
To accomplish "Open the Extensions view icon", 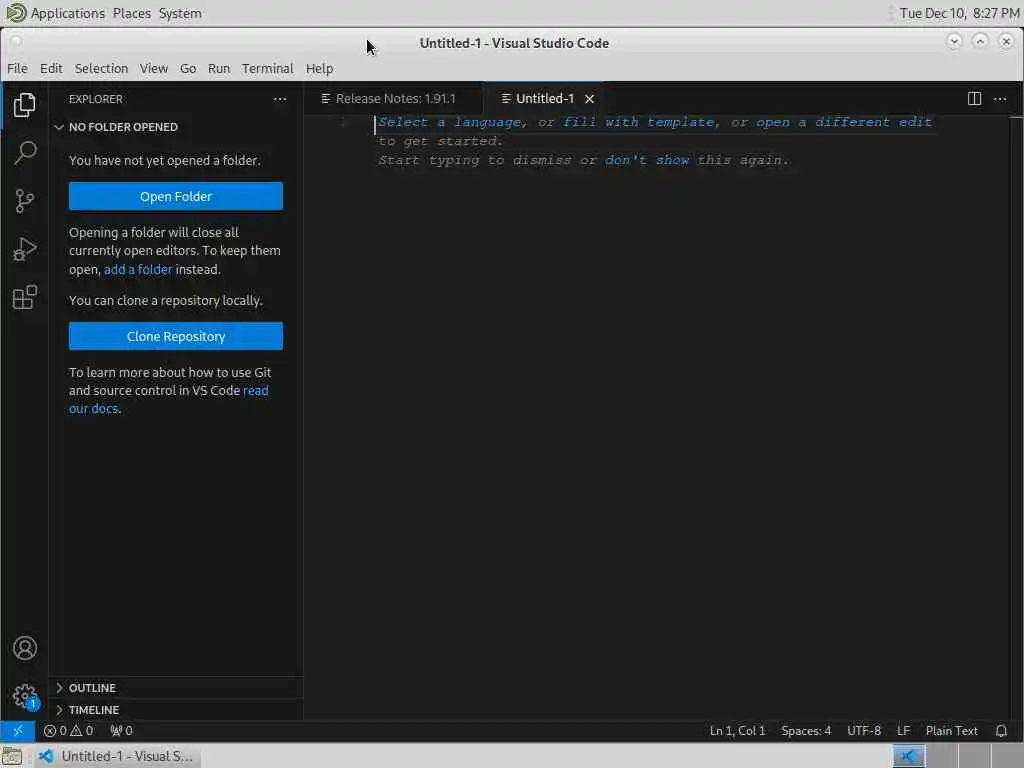I will click(24, 297).
